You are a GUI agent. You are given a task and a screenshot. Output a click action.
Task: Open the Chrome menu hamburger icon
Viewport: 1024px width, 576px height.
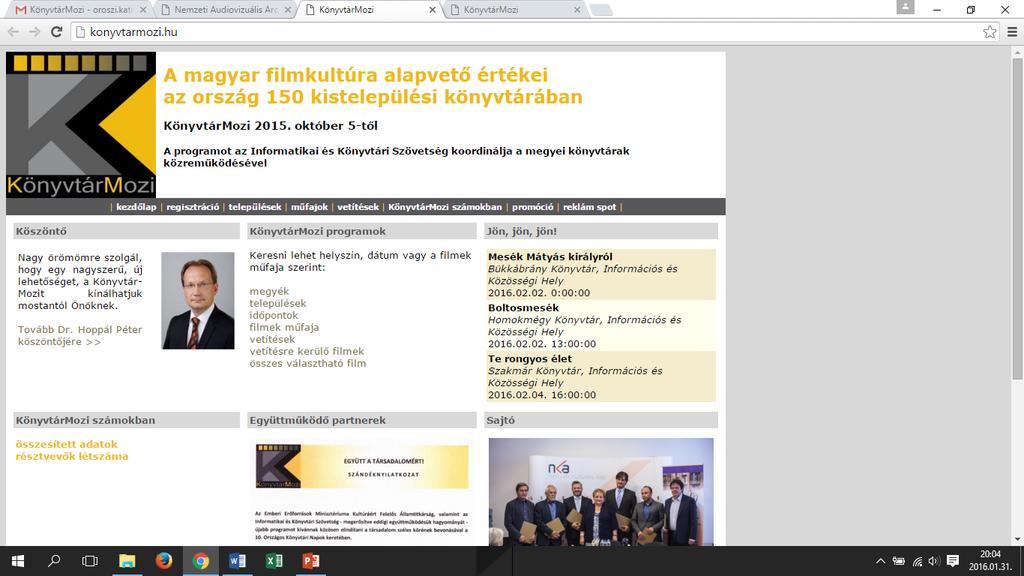[x=1012, y=32]
